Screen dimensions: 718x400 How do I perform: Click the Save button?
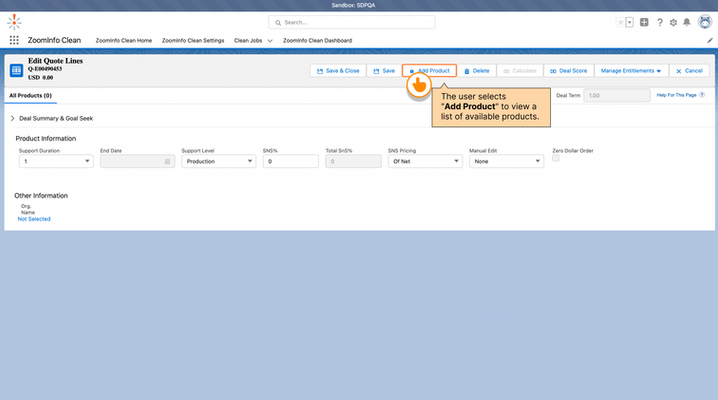384,71
